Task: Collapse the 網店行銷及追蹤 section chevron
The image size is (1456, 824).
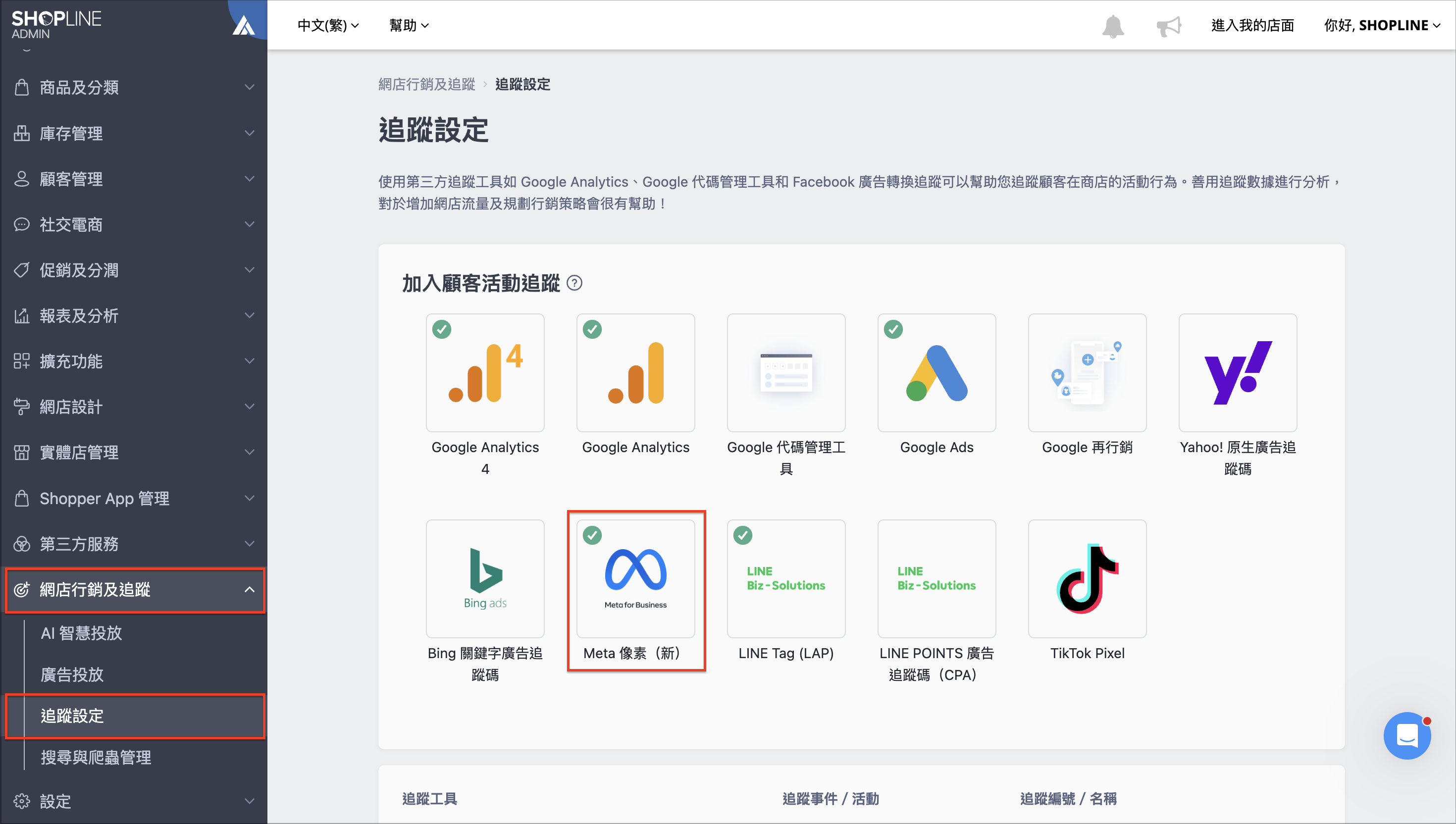Action: point(249,590)
